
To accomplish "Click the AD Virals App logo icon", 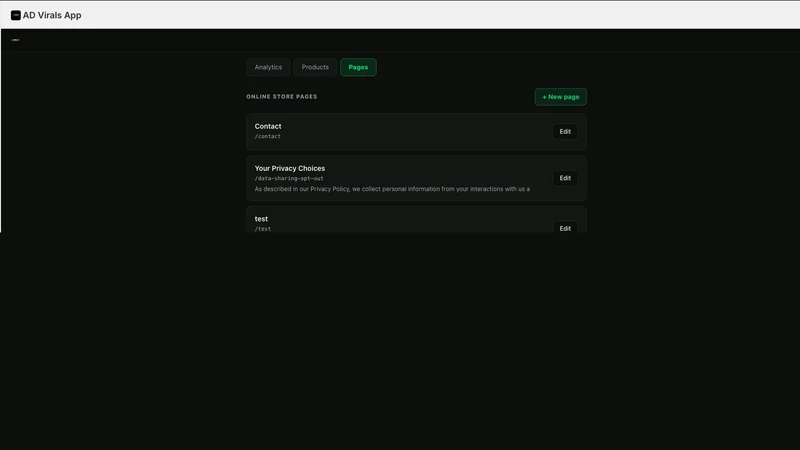I will pyautogui.click(x=16, y=15).
